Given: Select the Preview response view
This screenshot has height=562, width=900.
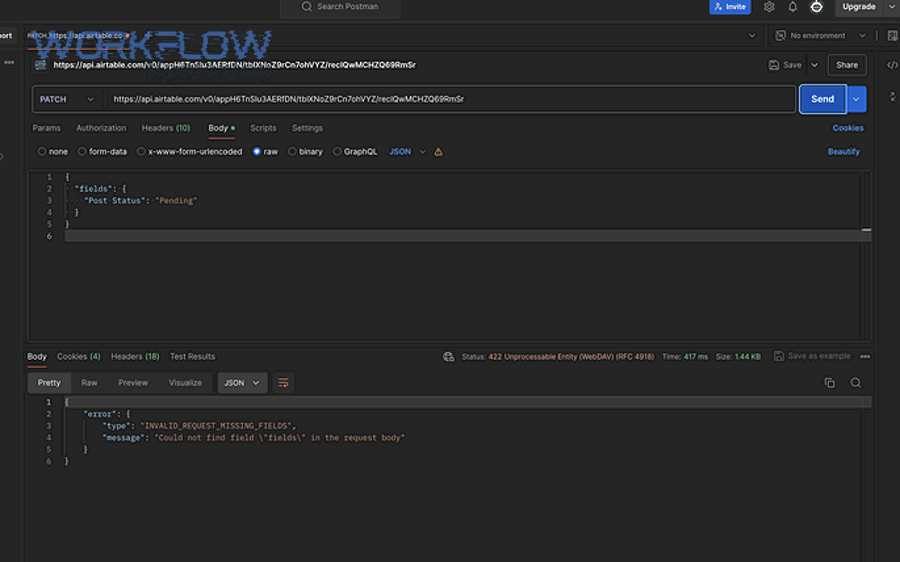Looking at the screenshot, I should 133,383.
